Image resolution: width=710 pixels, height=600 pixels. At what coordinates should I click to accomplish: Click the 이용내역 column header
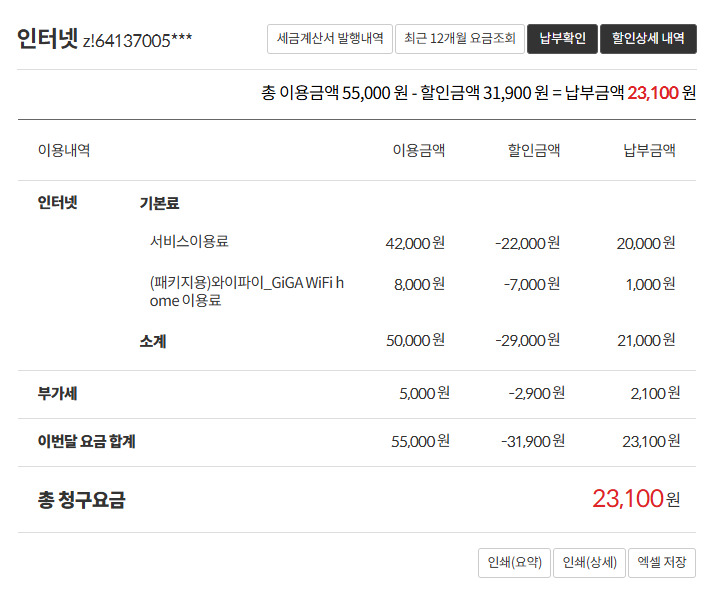(64, 150)
